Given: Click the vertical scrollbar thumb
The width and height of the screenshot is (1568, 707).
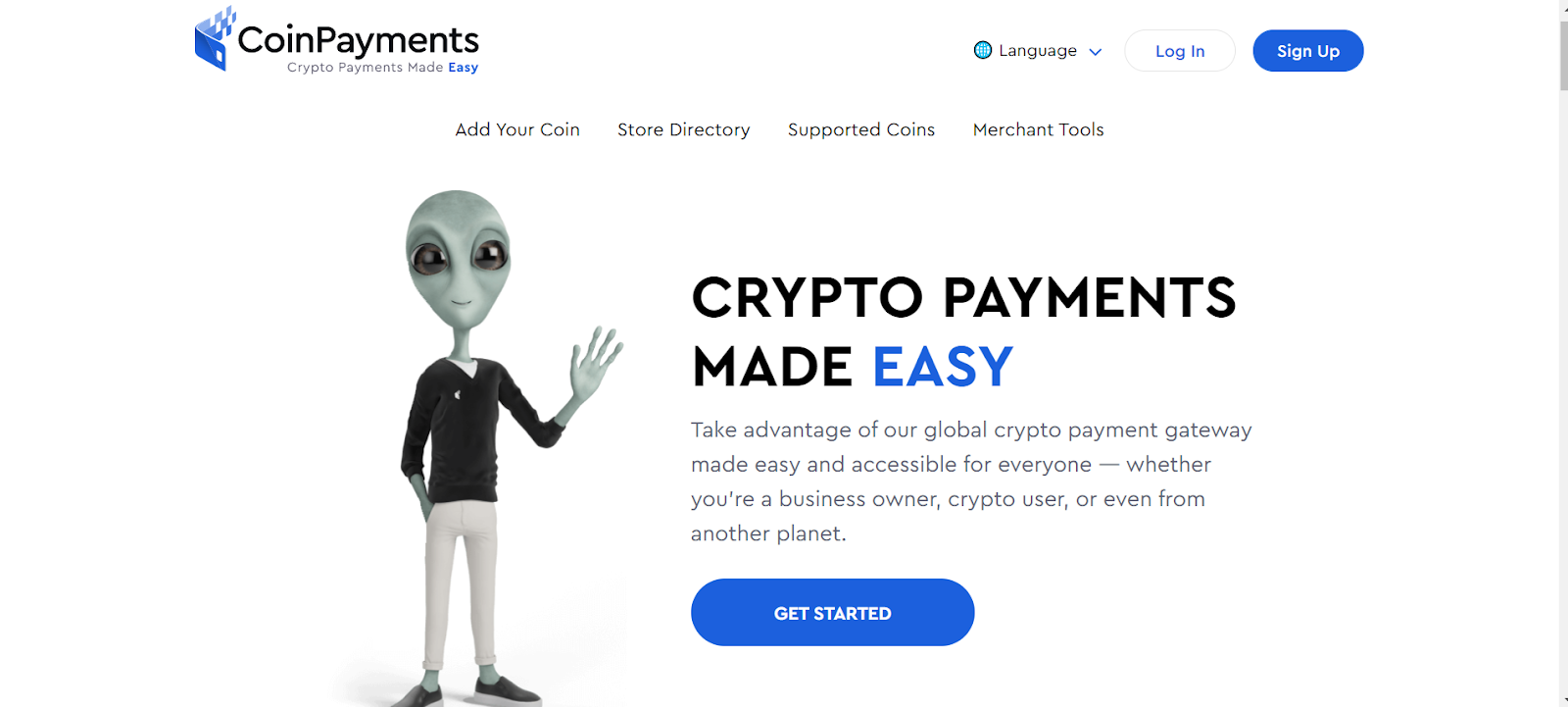Looking at the screenshot, I should [x=1563, y=54].
